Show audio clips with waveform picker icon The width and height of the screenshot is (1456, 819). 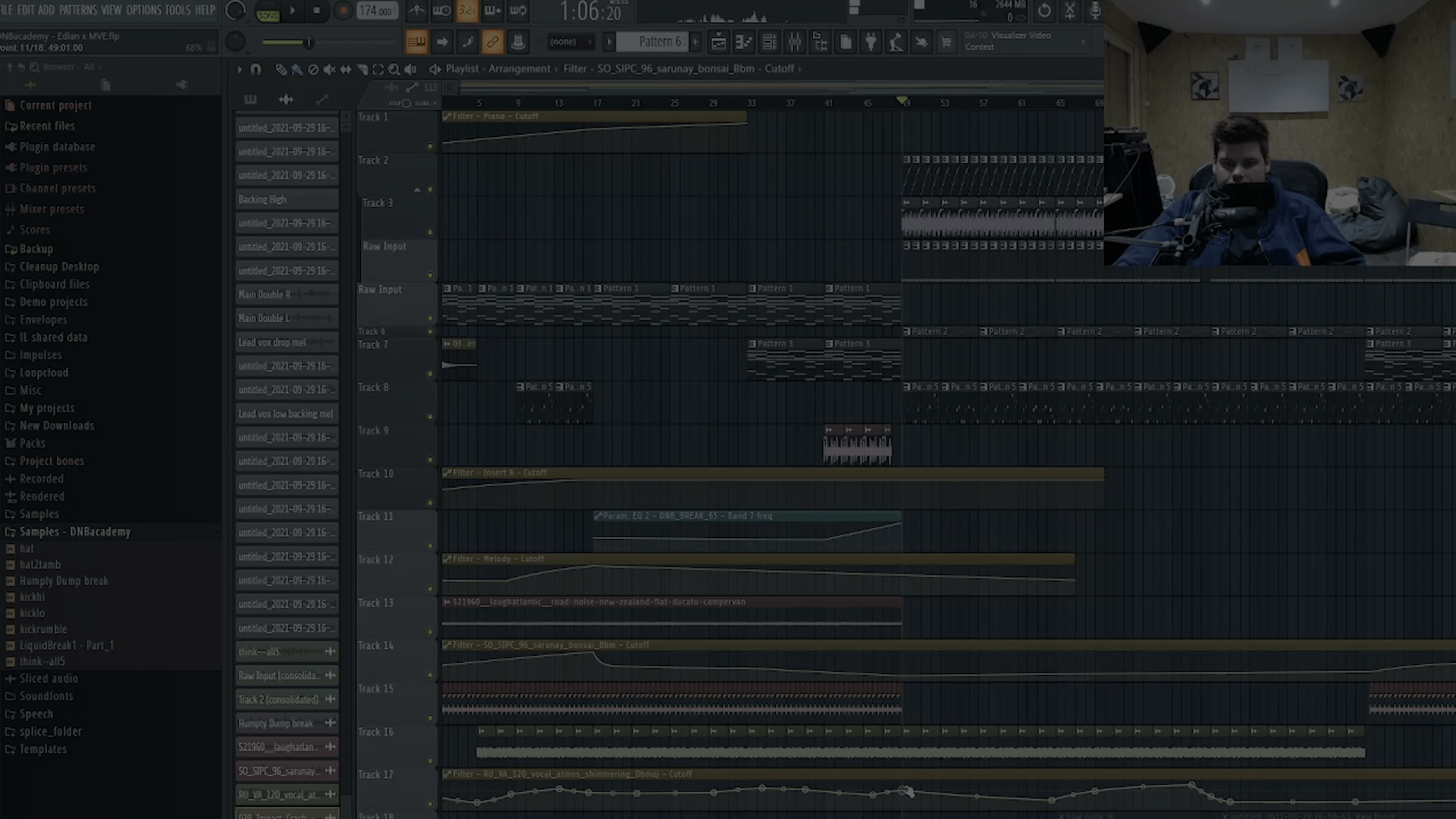click(x=286, y=99)
